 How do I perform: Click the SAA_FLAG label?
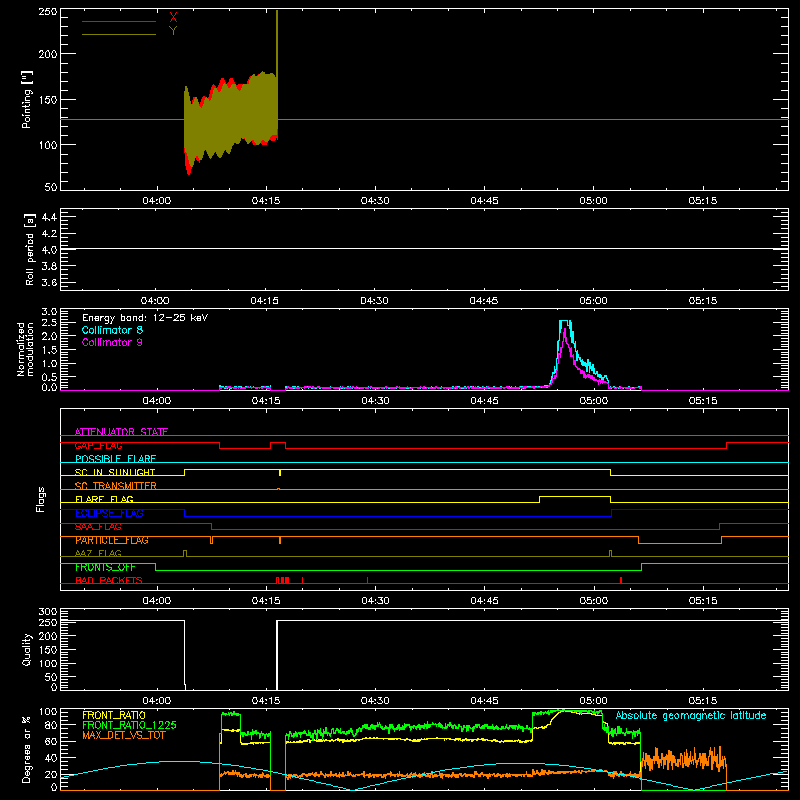click(98, 526)
